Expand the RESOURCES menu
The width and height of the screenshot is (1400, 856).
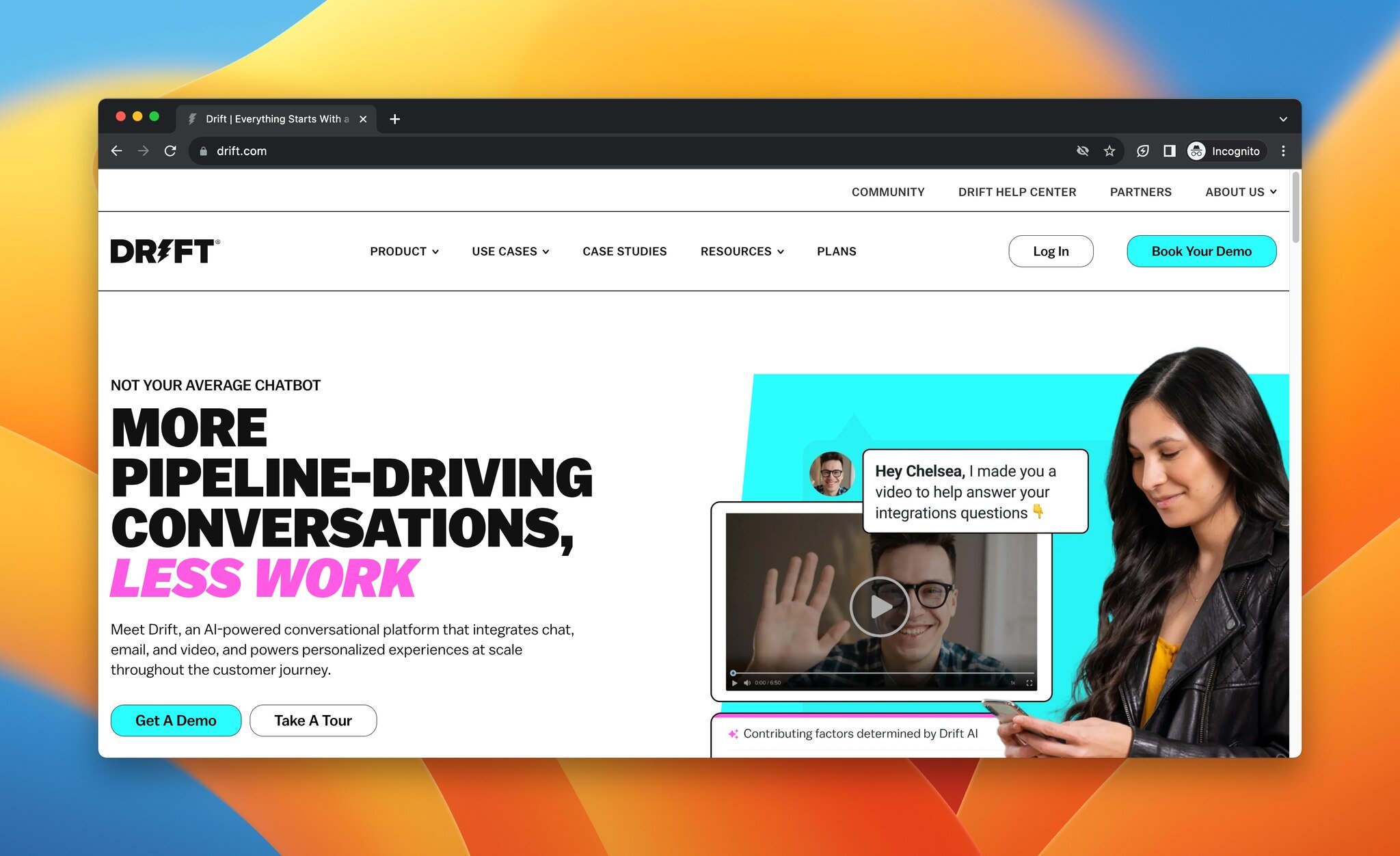tap(742, 252)
